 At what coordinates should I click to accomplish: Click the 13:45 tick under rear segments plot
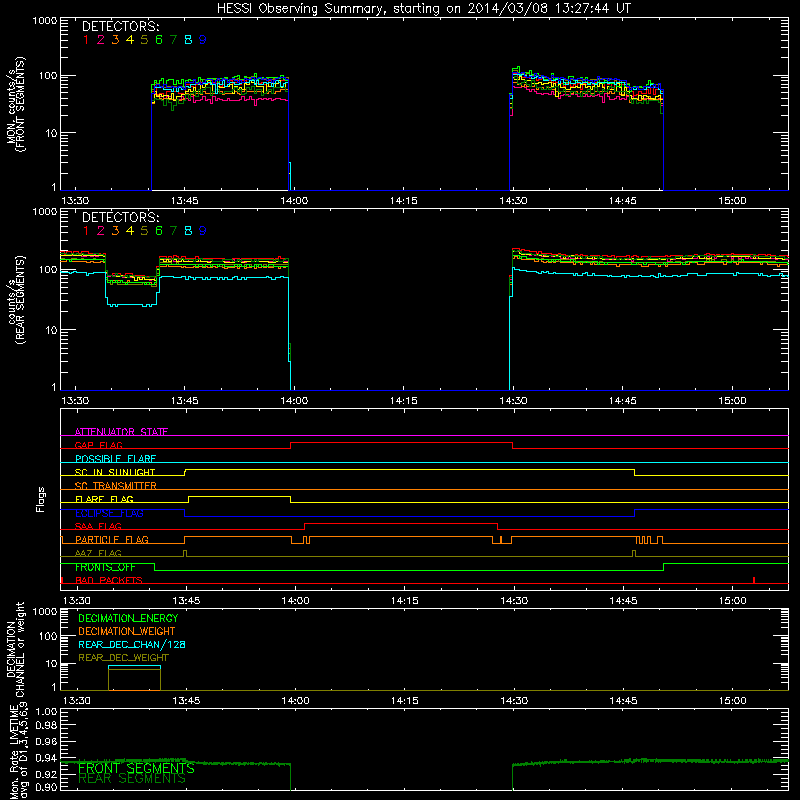(x=185, y=401)
